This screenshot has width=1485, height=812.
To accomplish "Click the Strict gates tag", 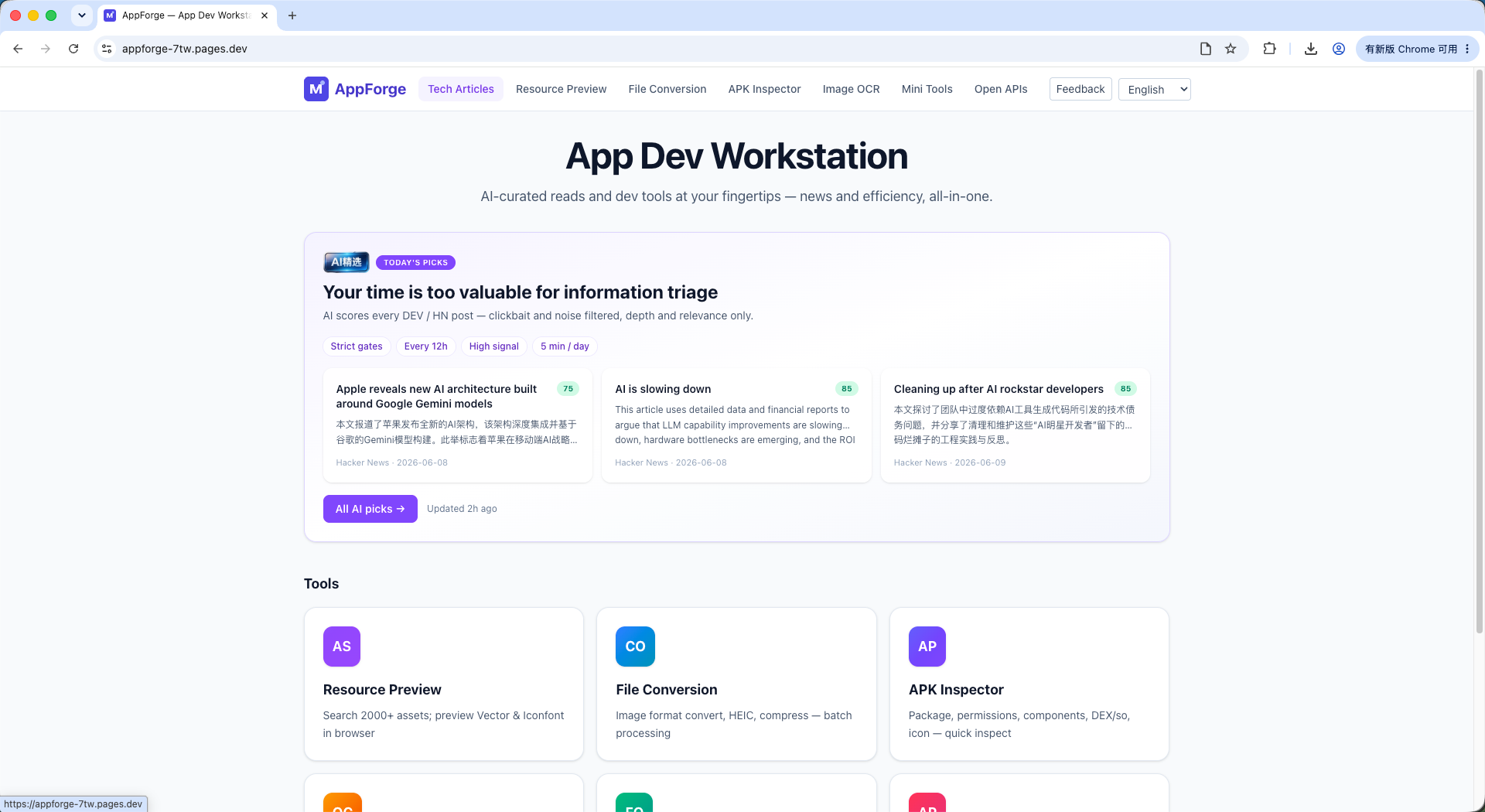I will (x=357, y=346).
